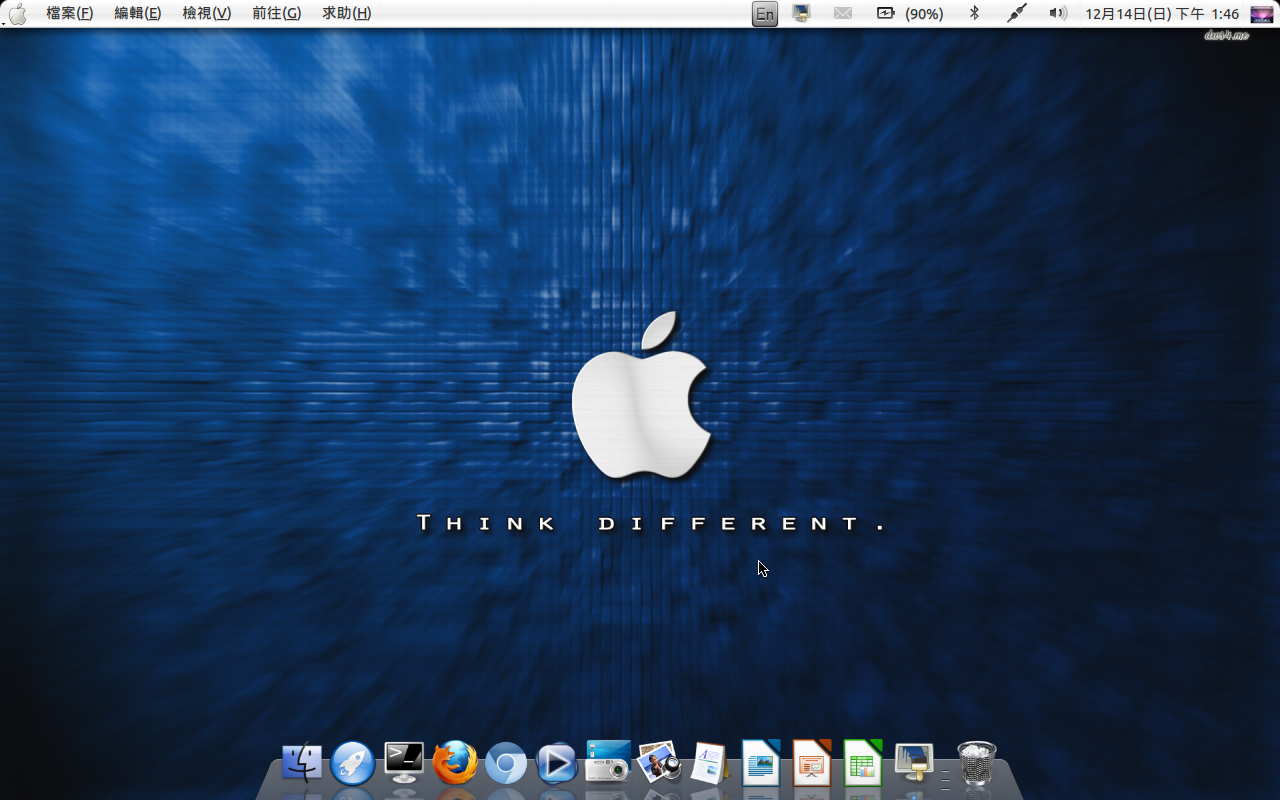
Task: Launch the rocket launcher icon in dock
Action: [353, 764]
